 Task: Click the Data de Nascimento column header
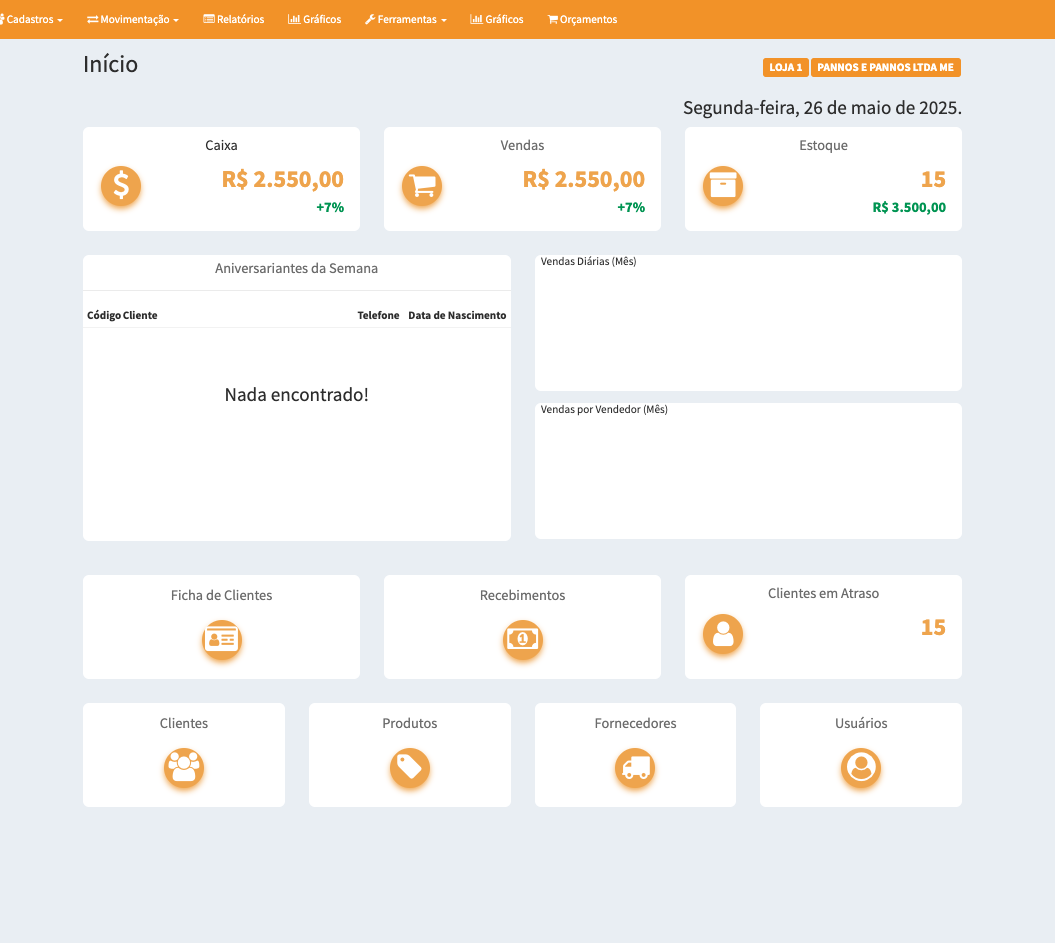click(457, 315)
